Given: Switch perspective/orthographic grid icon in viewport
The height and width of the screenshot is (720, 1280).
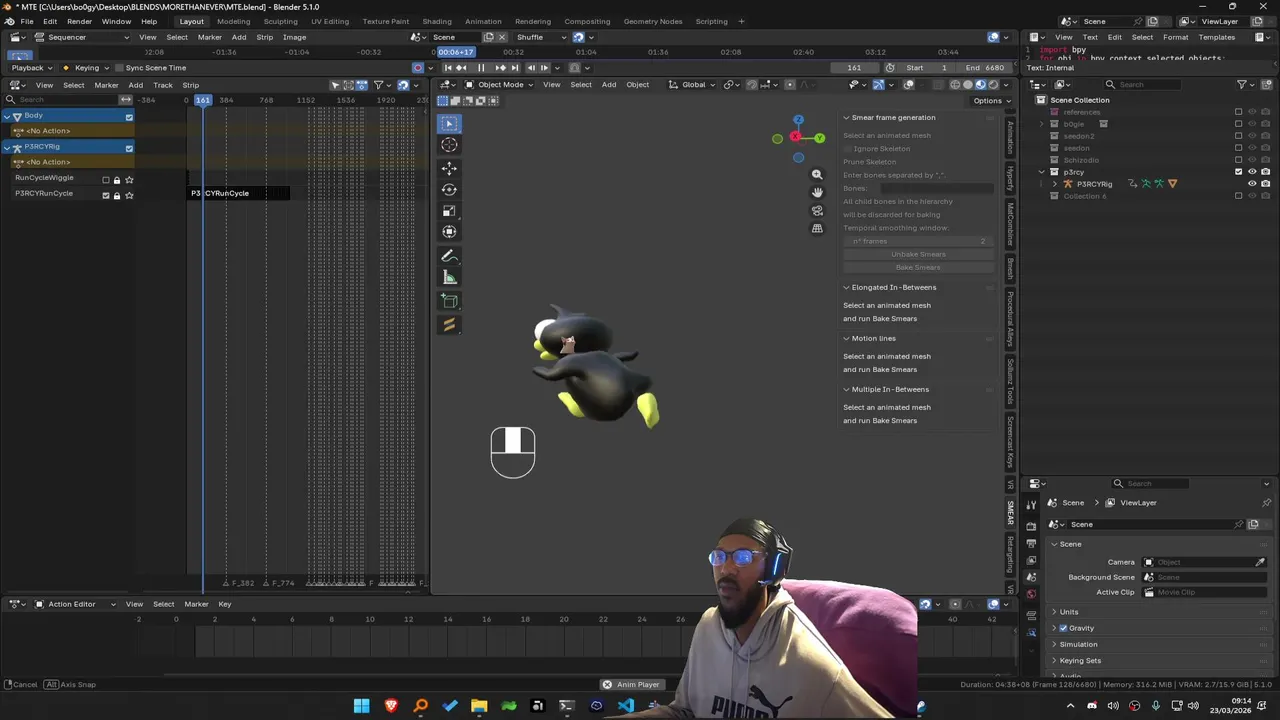Looking at the screenshot, I should tap(817, 228).
